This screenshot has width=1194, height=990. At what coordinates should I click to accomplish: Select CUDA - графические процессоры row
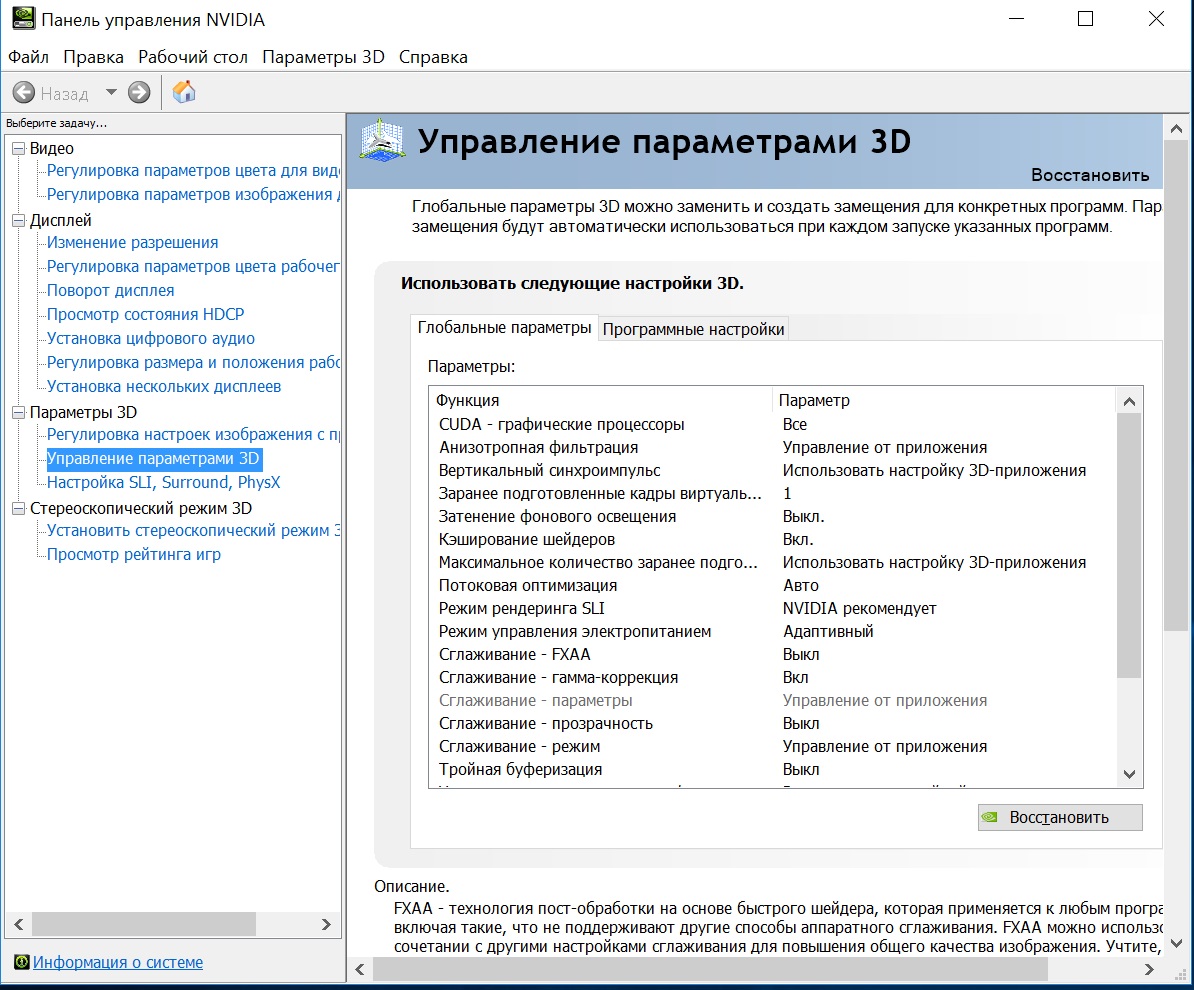[x=773, y=424]
